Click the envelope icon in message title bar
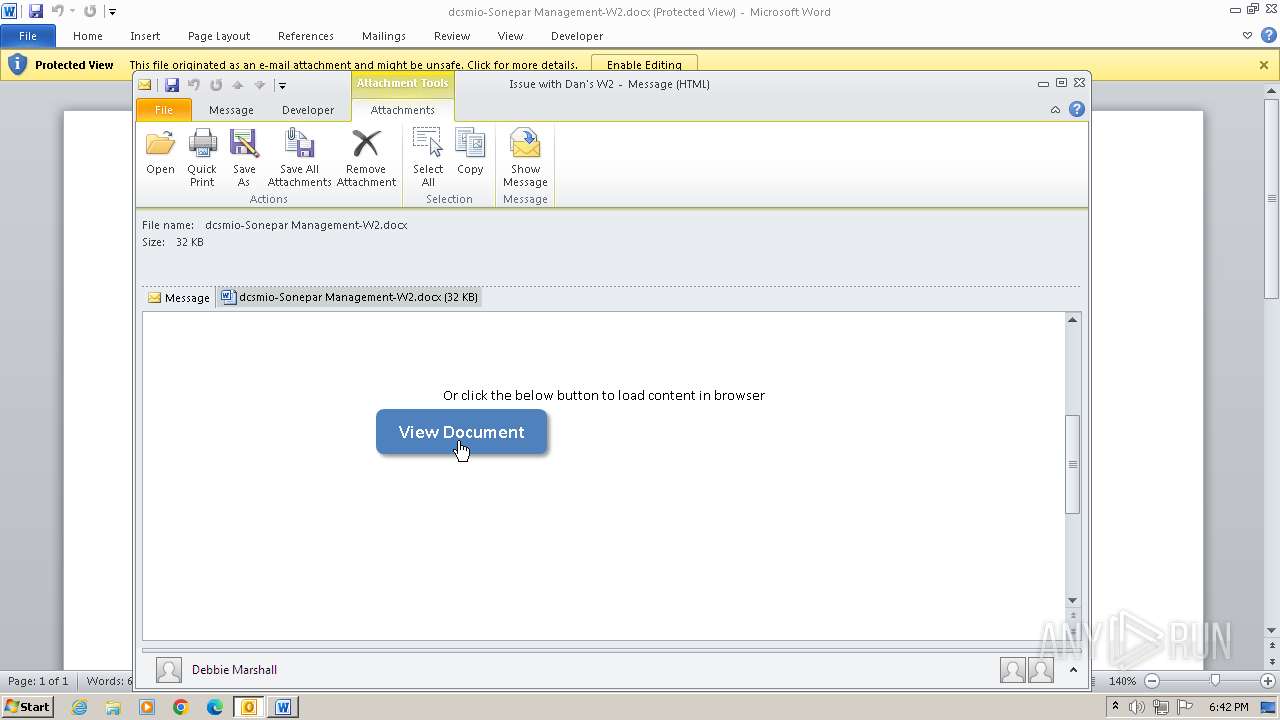1280x720 pixels. [145, 85]
